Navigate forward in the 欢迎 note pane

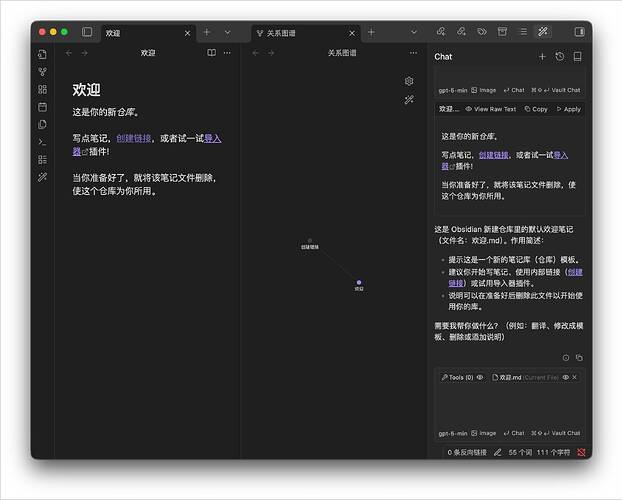84,53
